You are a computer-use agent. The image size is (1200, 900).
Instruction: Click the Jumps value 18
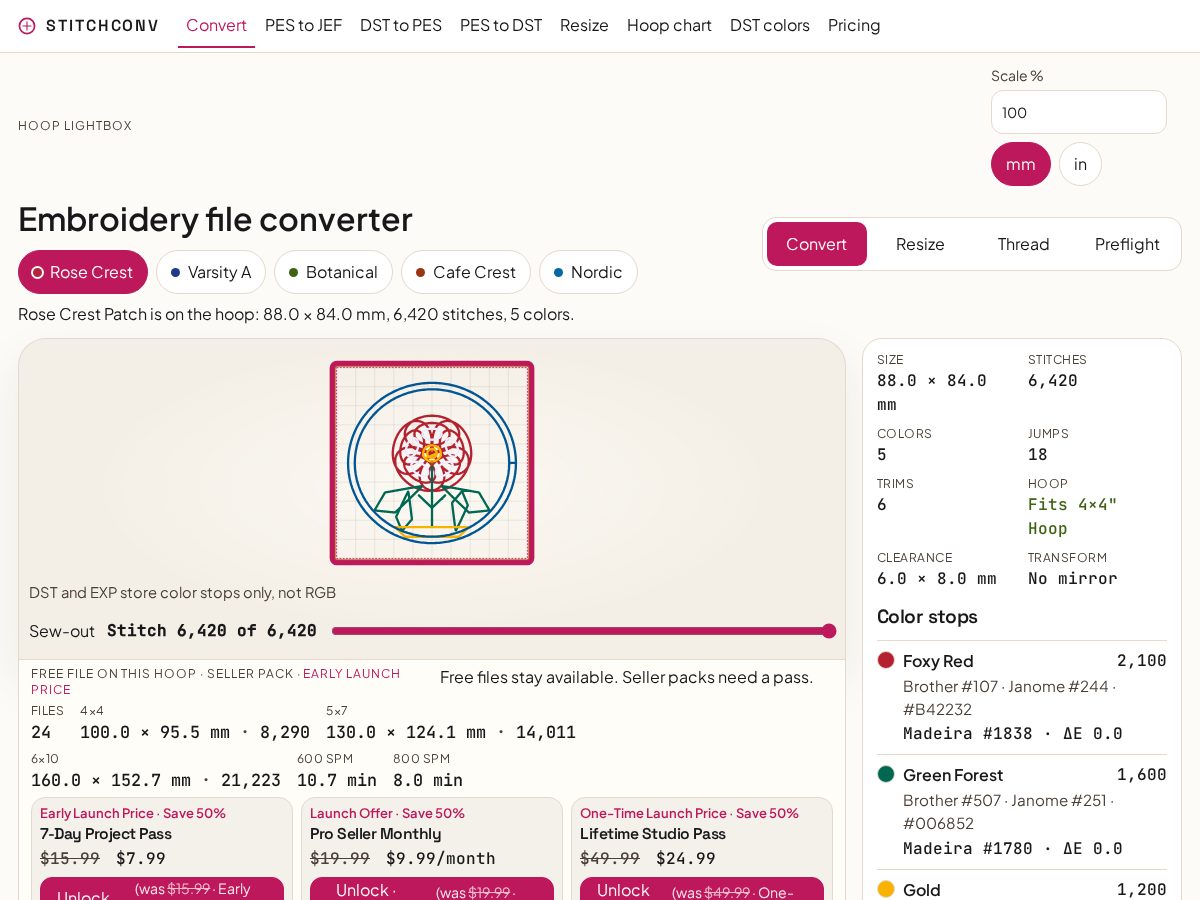pos(1038,454)
